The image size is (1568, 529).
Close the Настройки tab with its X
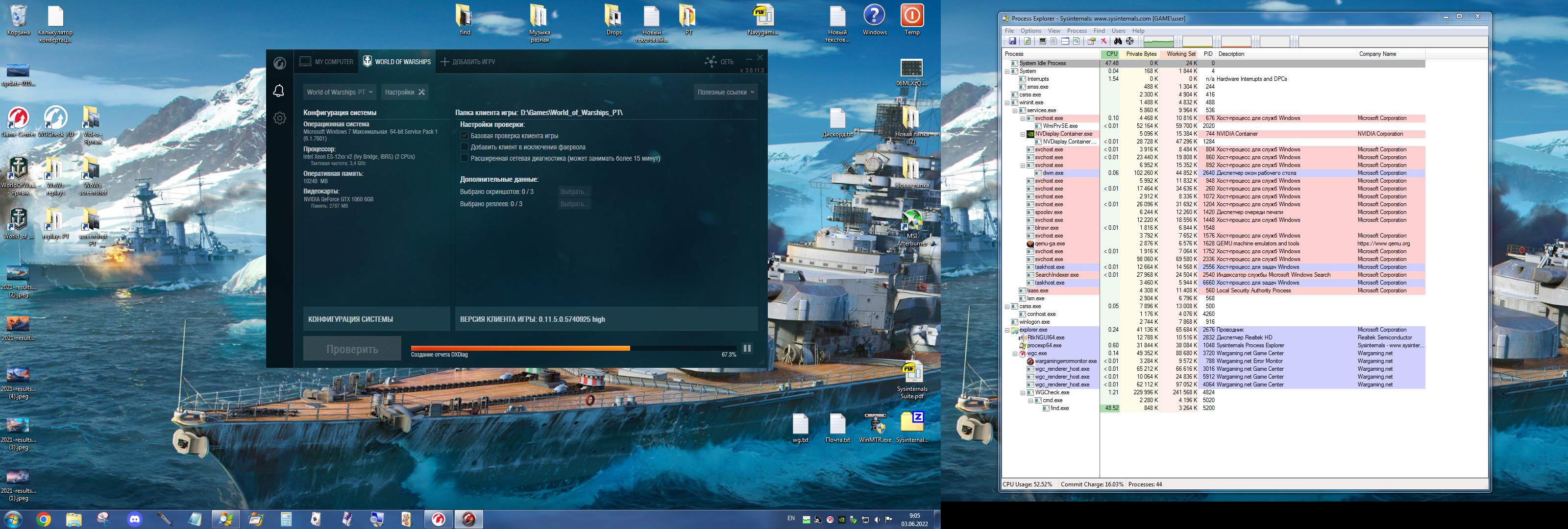421,92
